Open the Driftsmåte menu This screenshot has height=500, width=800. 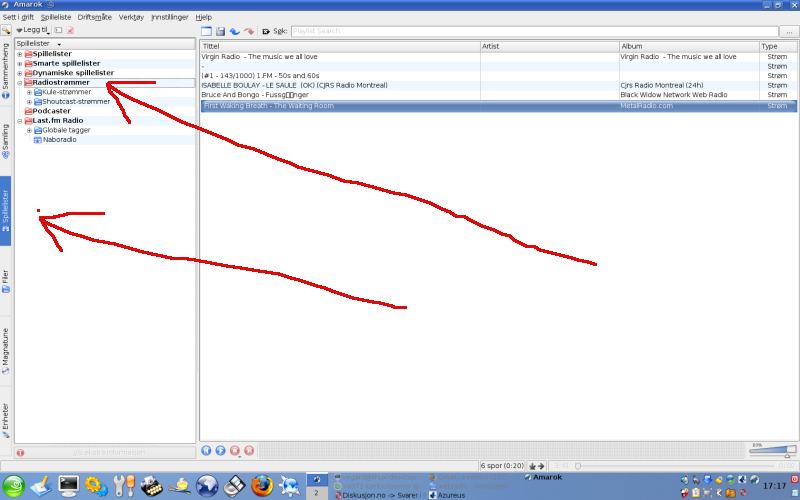click(94, 17)
